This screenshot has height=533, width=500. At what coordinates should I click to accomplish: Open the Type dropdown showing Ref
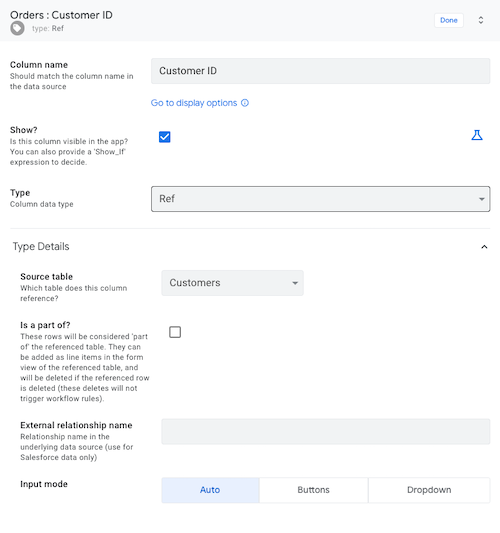[321, 199]
